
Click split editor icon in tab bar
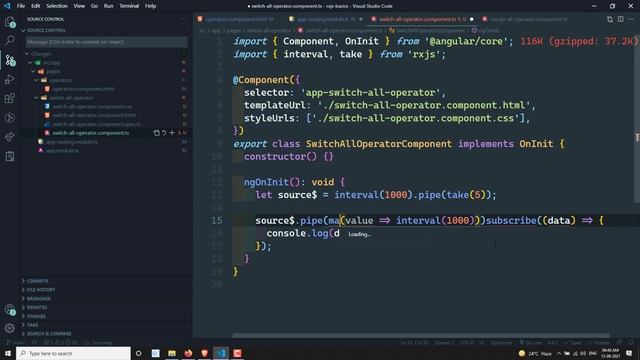pos(620,19)
